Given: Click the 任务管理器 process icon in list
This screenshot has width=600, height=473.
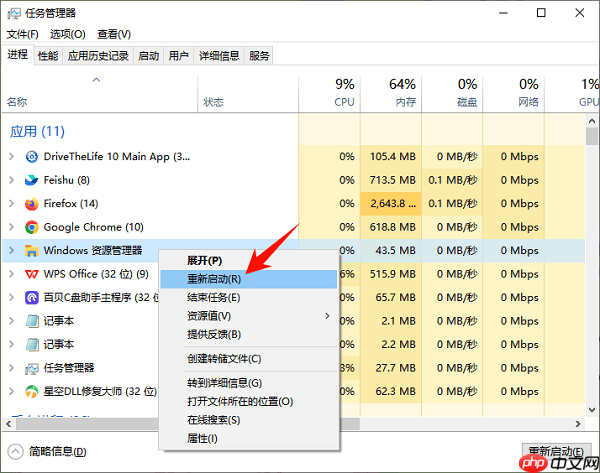Looking at the screenshot, I should click(x=31, y=368).
